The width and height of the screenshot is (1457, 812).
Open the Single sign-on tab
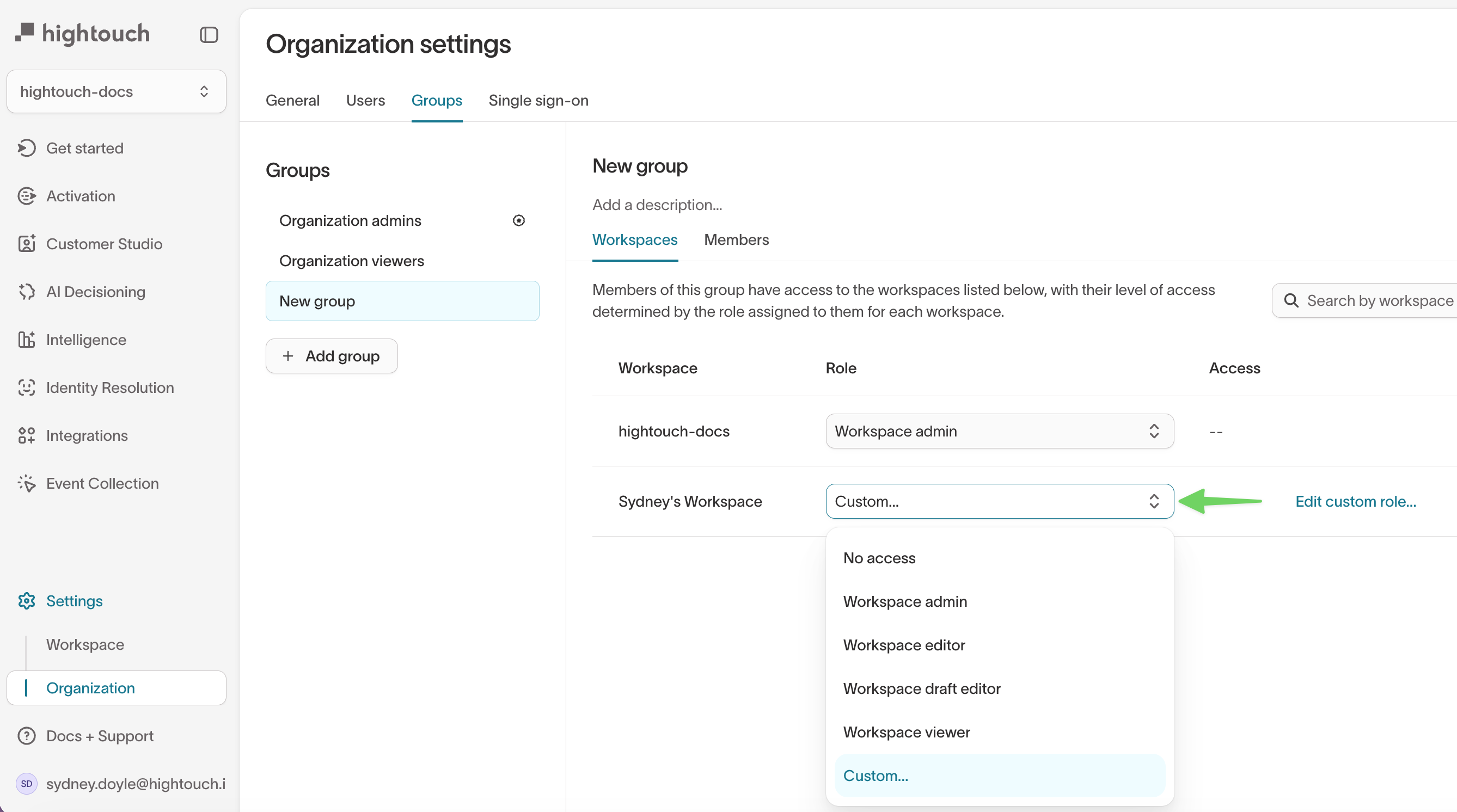[538, 100]
